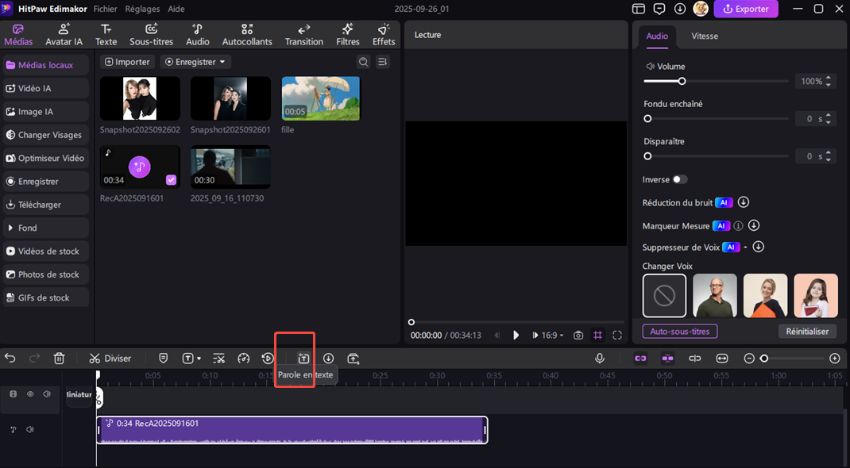Select the fille video thumbnail

(320, 98)
